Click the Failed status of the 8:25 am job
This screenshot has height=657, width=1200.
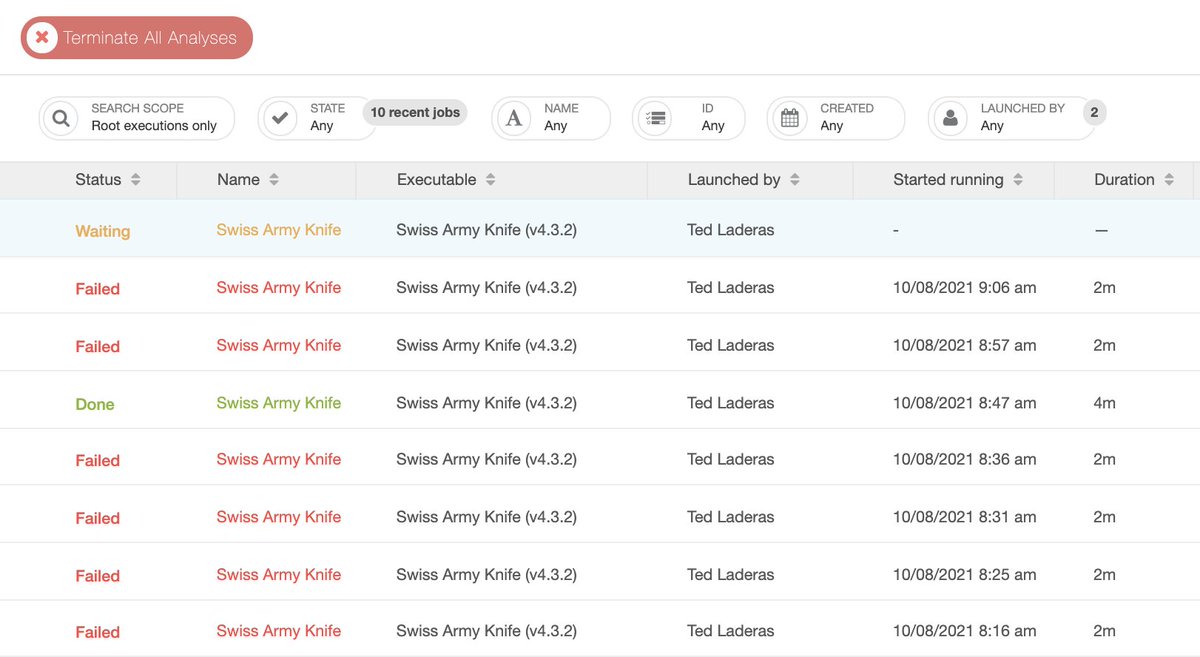click(98, 576)
